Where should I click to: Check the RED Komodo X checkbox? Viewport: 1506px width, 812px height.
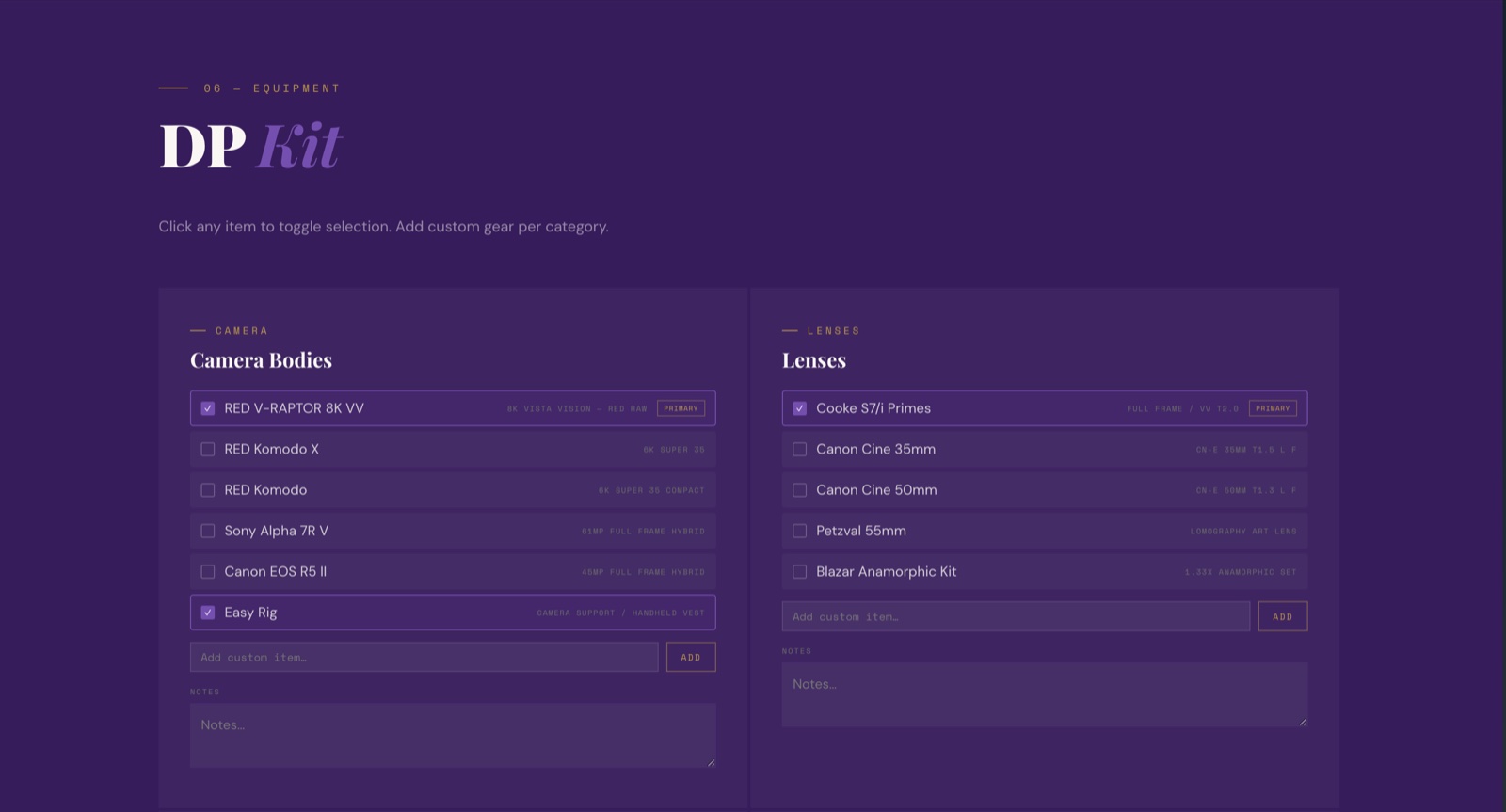click(208, 450)
